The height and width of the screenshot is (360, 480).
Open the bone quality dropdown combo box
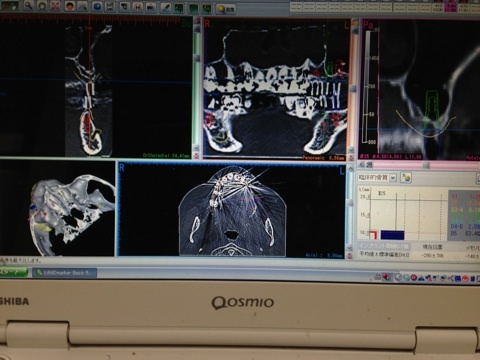click(x=377, y=177)
